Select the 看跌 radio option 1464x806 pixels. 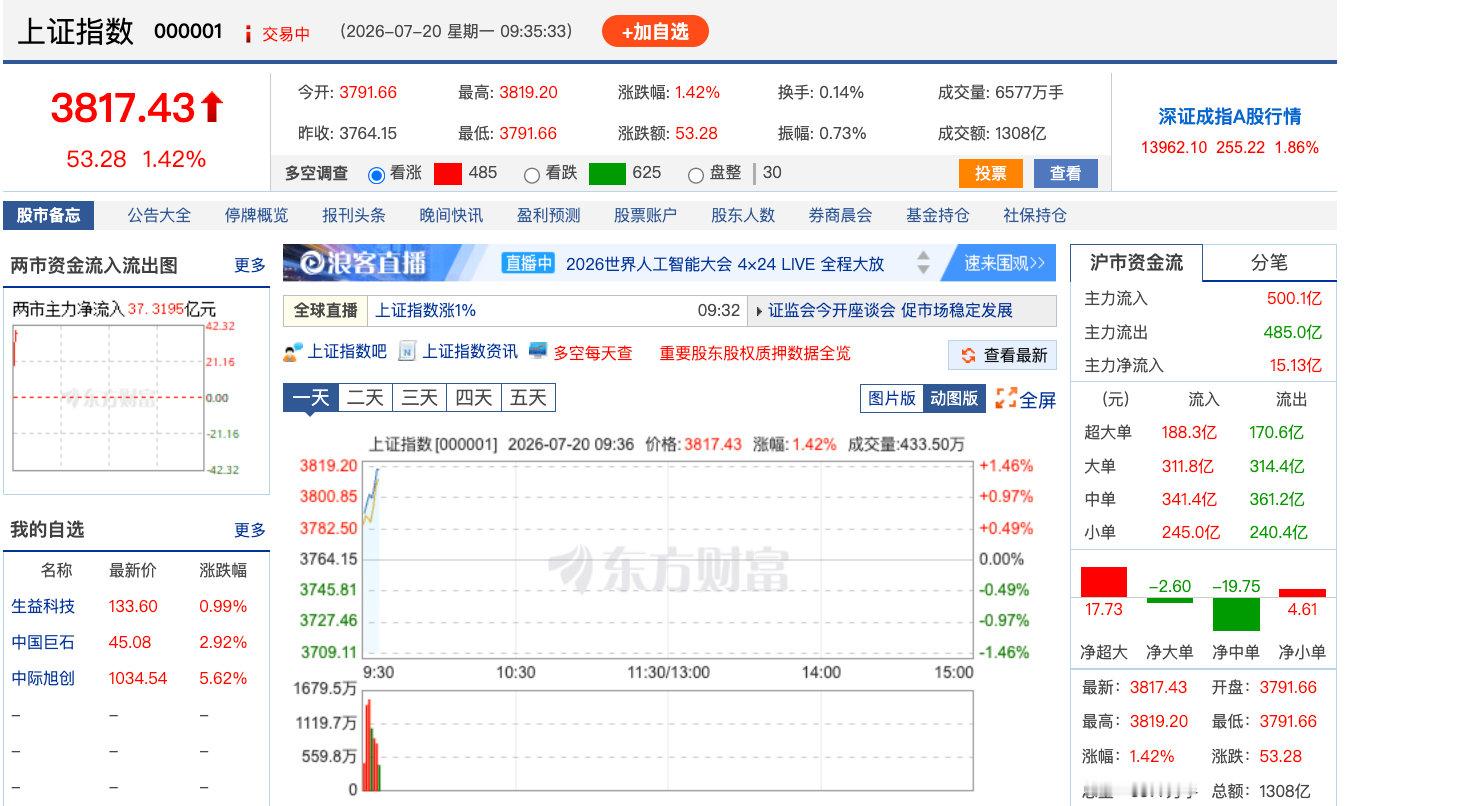[532, 175]
